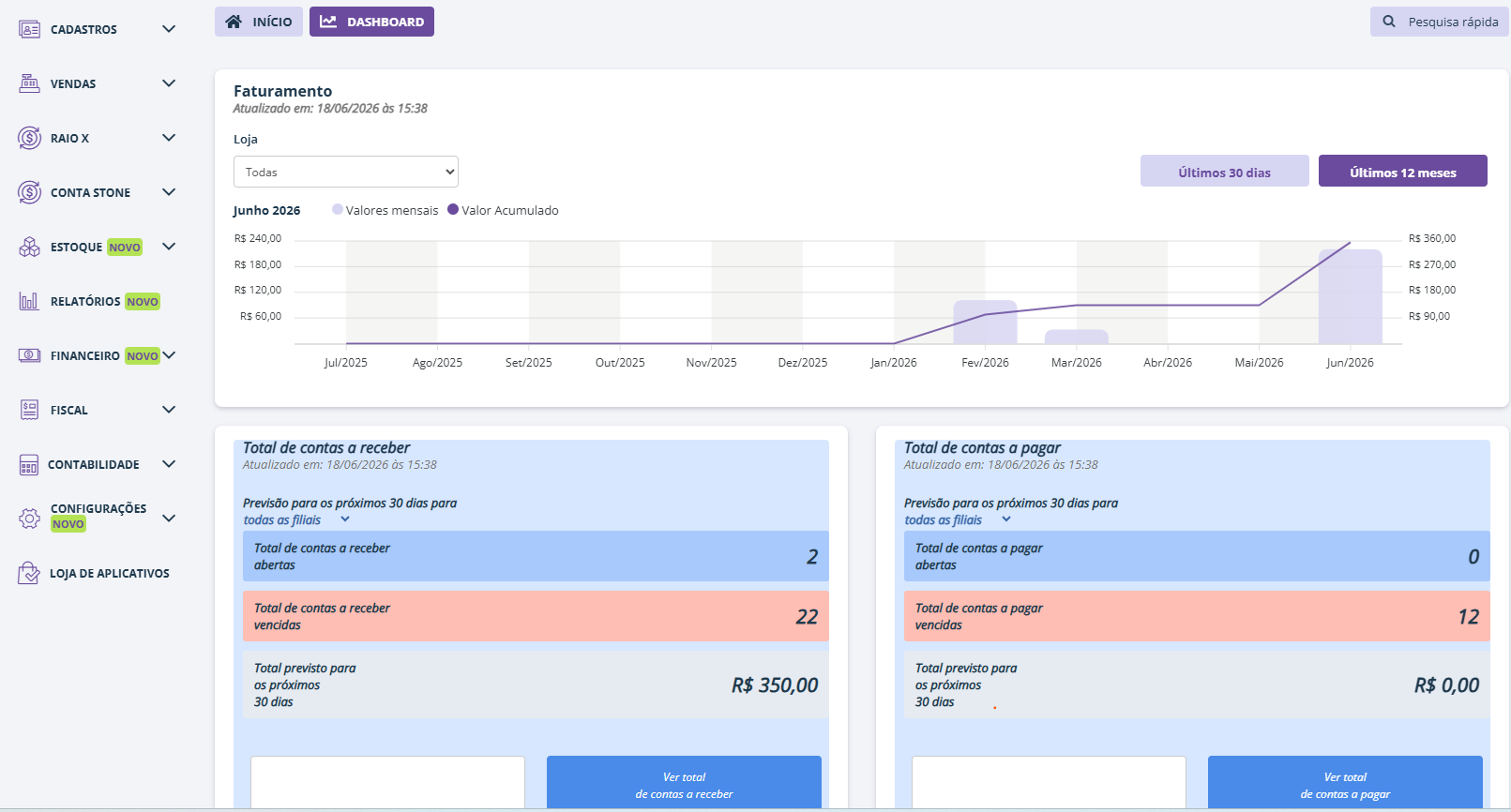This screenshot has height=812, width=1511.
Task: Click the Mar/2026 chart bar
Action: (x=1077, y=337)
